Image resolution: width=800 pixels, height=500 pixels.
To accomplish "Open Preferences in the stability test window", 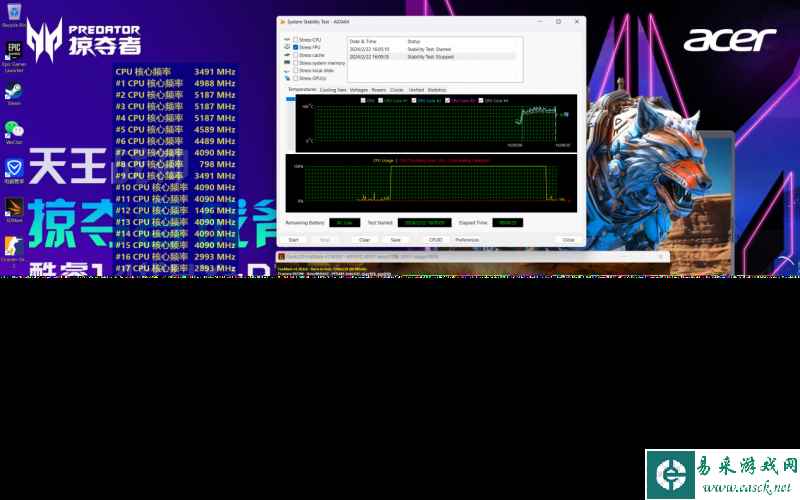I will (x=467, y=240).
